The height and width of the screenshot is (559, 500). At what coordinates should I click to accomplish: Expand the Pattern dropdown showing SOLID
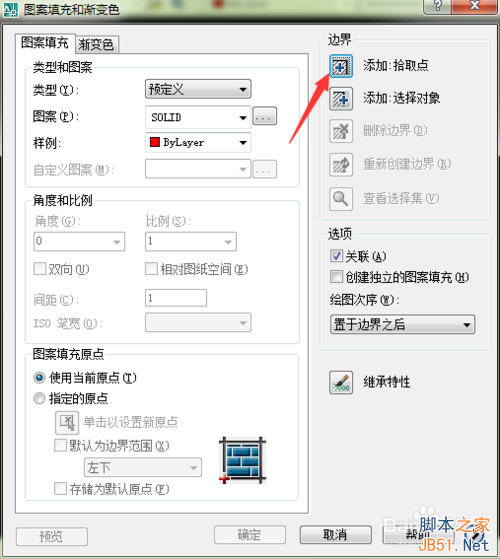(x=198, y=117)
